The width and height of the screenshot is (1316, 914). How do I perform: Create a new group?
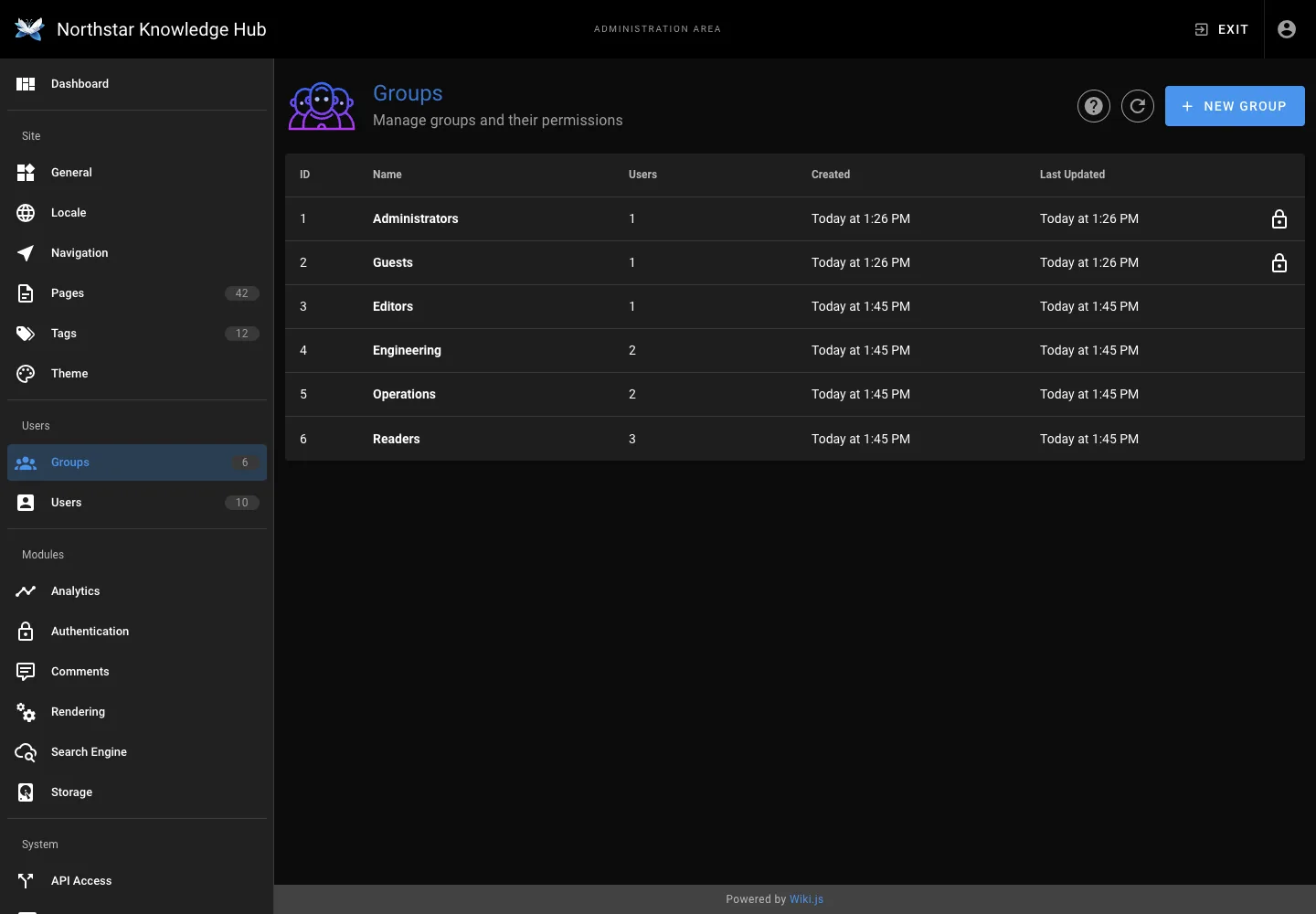pos(1235,106)
